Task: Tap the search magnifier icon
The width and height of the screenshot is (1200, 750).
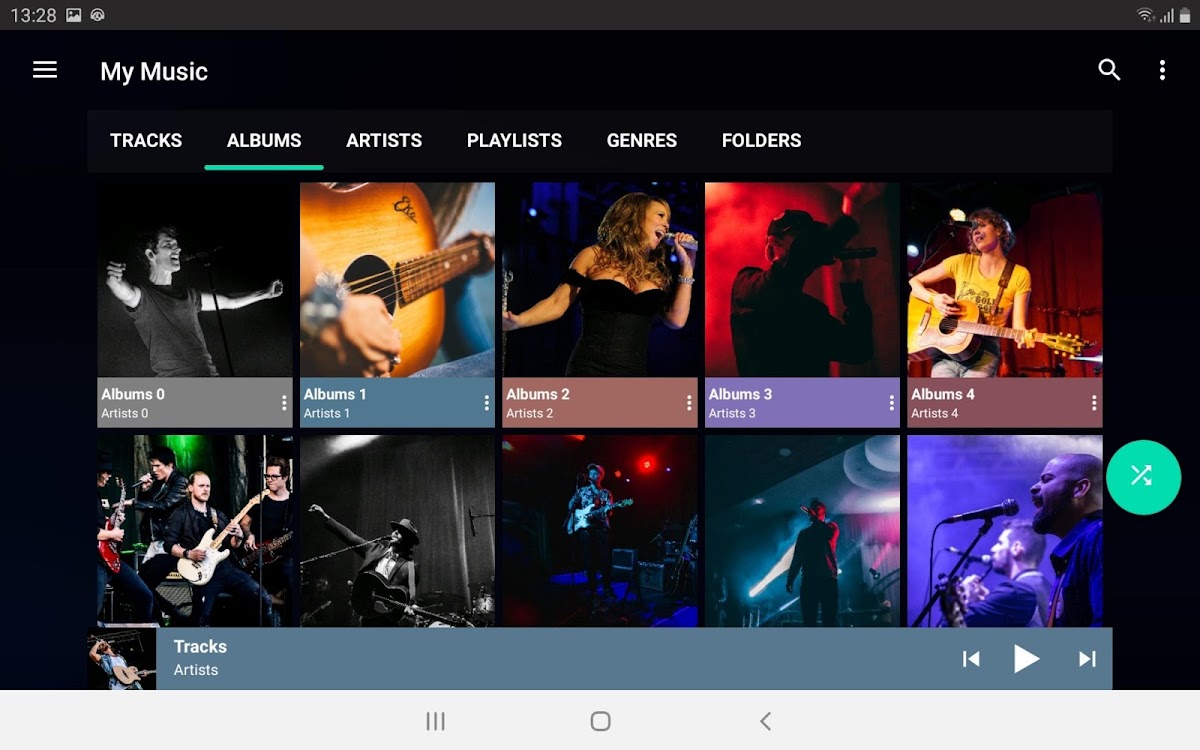Action: [x=1109, y=70]
